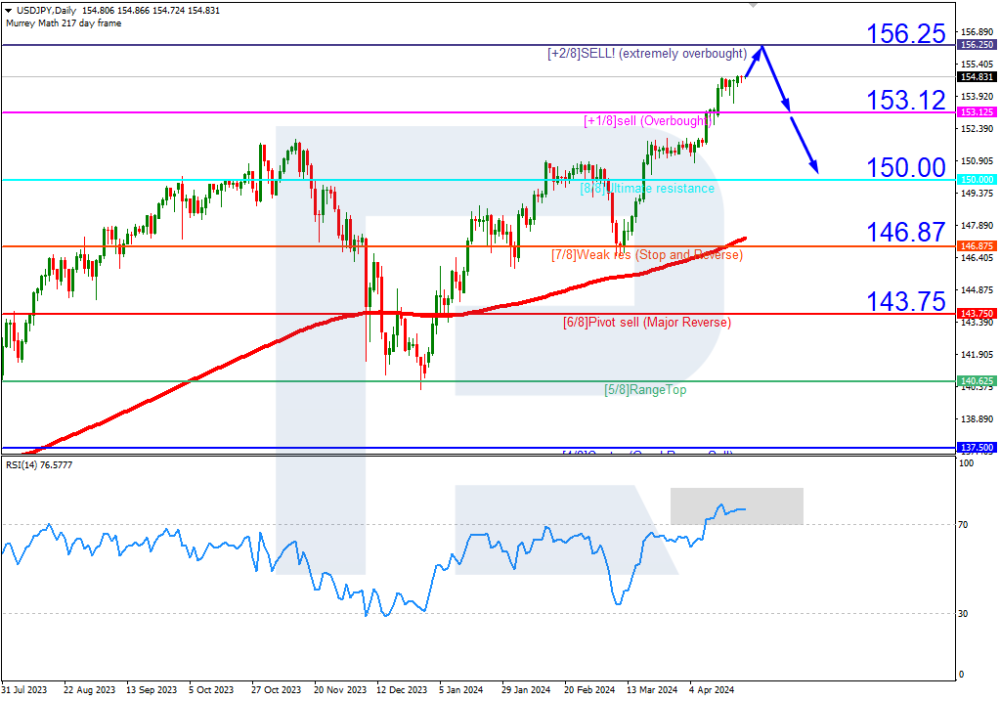The image size is (1000, 701).
Task: Click the upward blue arrow tip at 156.25
Action: [x=763, y=47]
